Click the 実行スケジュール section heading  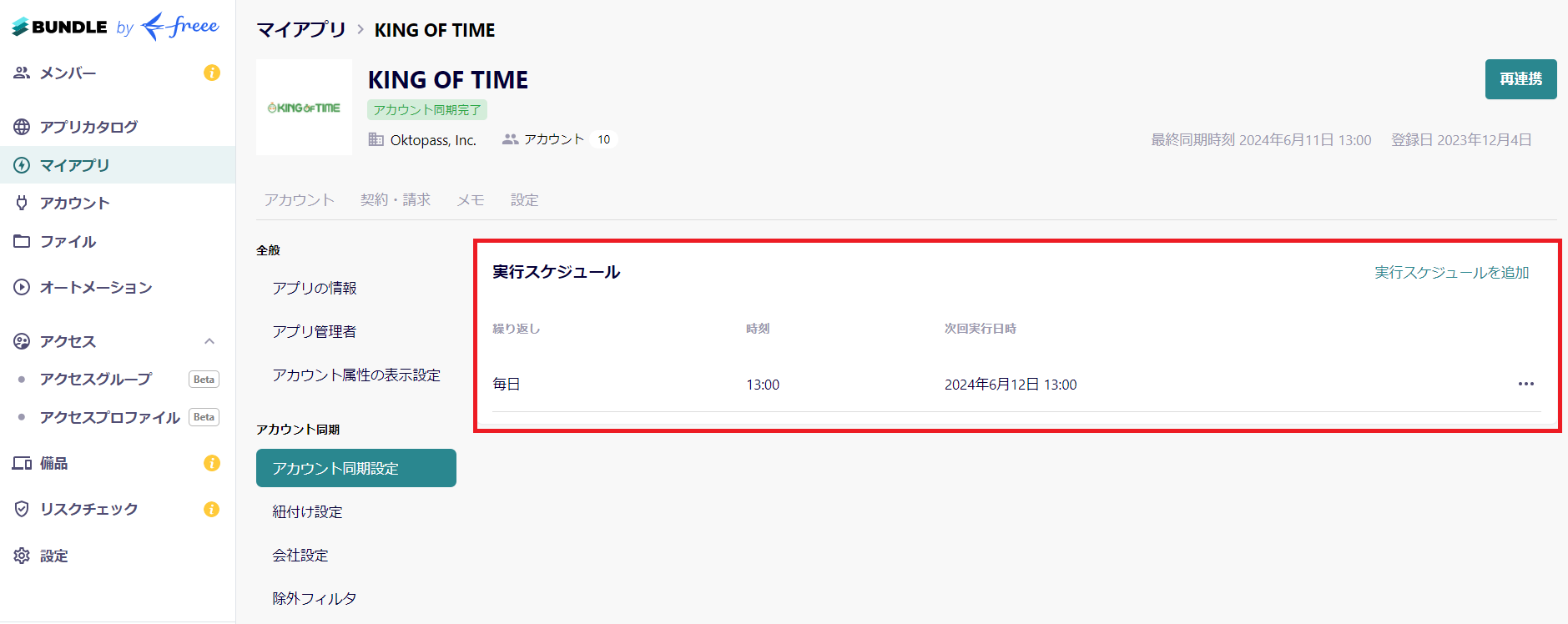pyautogui.click(x=557, y=272)
